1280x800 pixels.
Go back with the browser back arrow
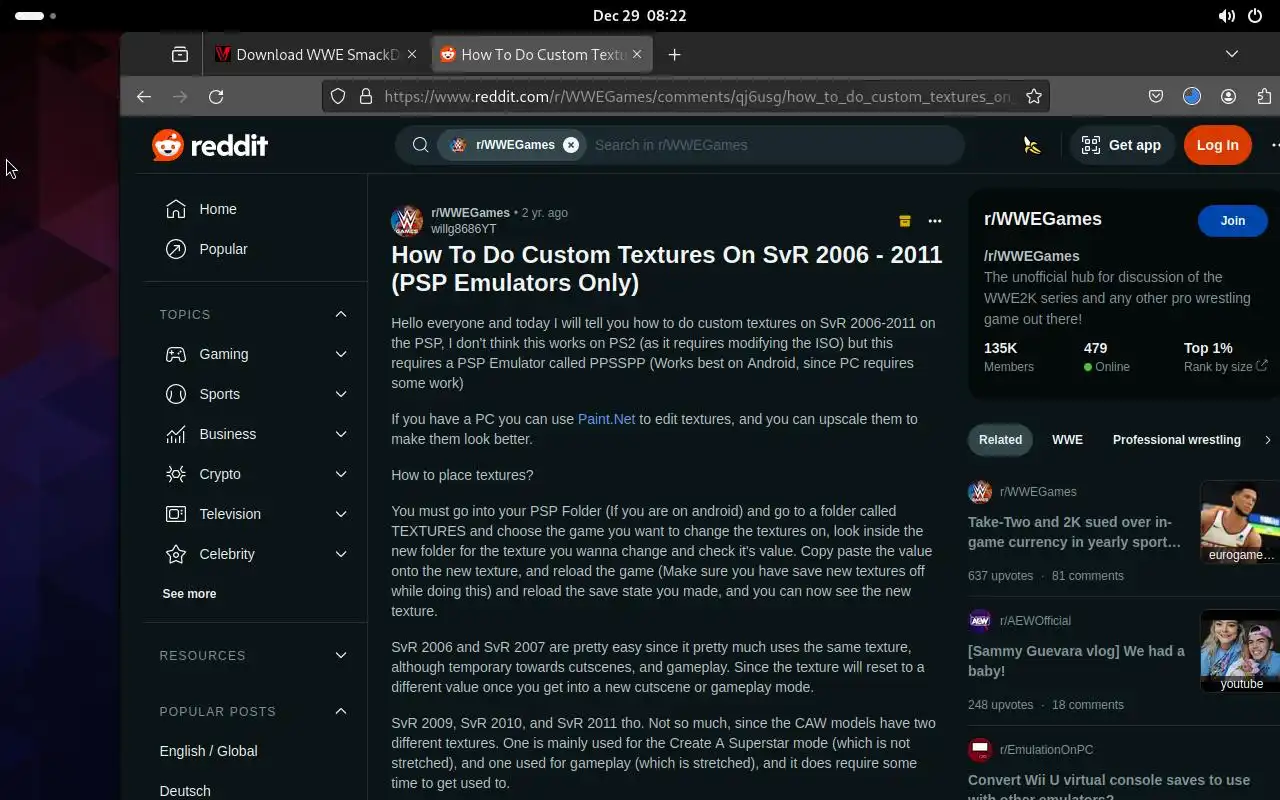[x=144, y=97]
